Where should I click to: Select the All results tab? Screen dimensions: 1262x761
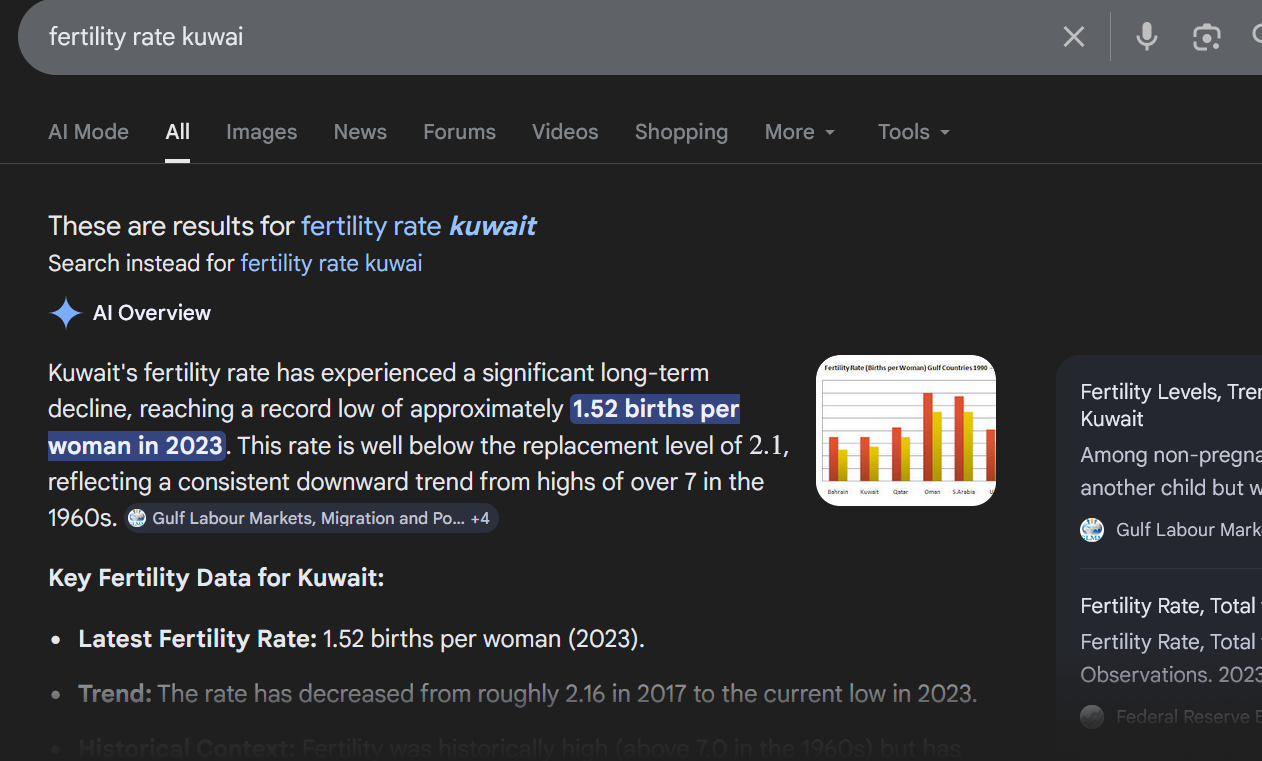(178, 132)
